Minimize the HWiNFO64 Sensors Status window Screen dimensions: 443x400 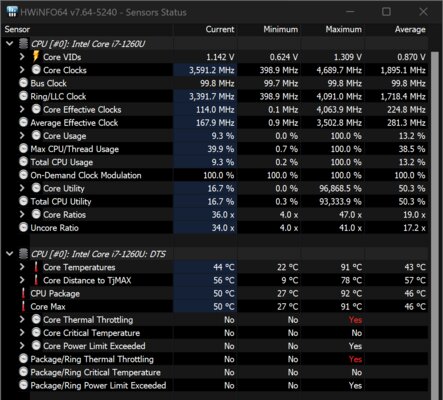[x=350, y=12]
